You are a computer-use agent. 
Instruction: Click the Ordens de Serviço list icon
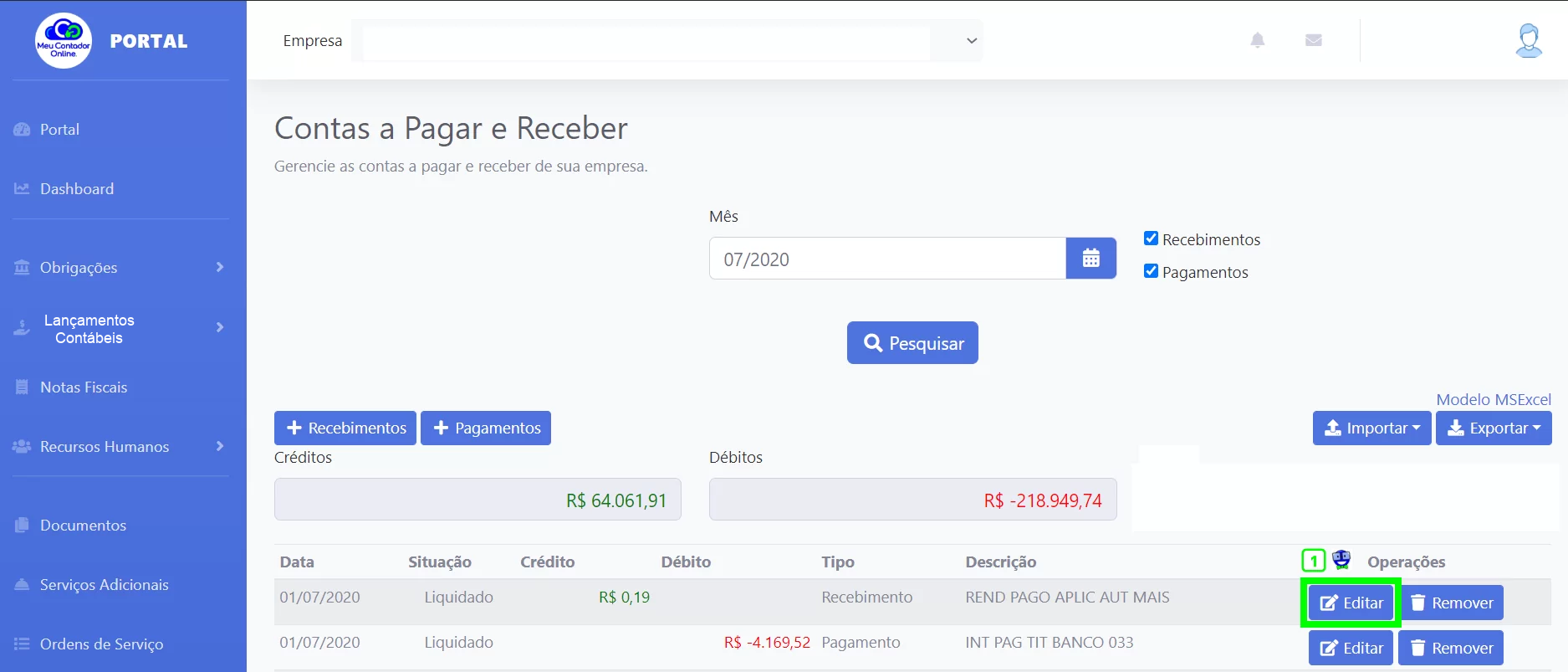click(x=22, y=644)
